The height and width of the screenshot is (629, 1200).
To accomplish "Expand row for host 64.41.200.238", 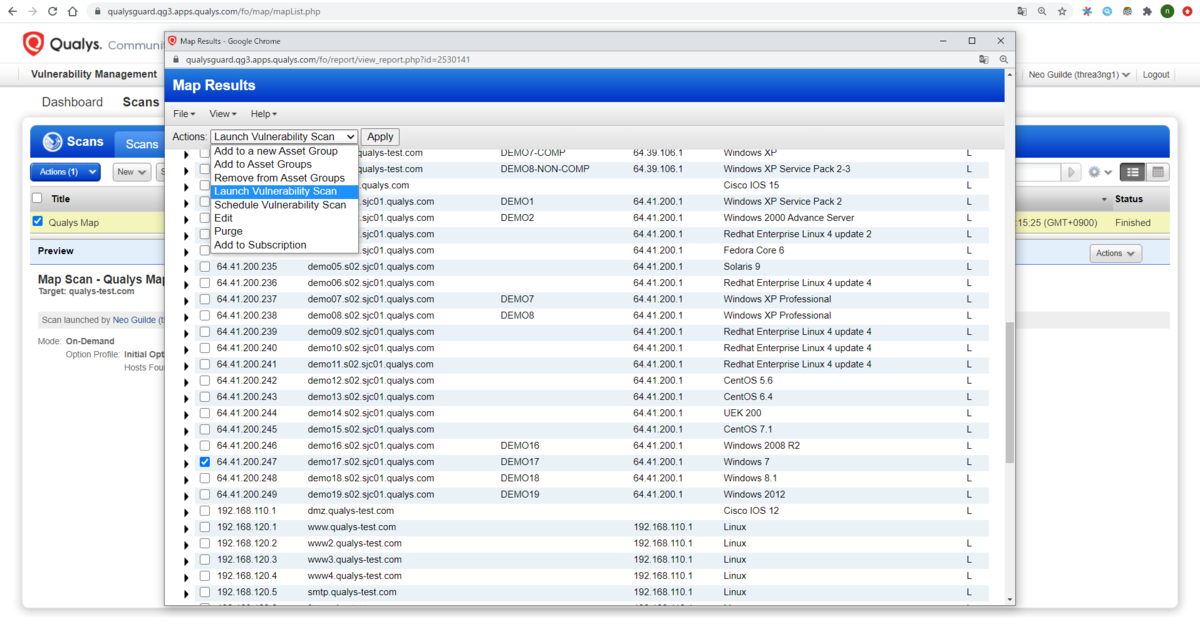I will (186, 316).
